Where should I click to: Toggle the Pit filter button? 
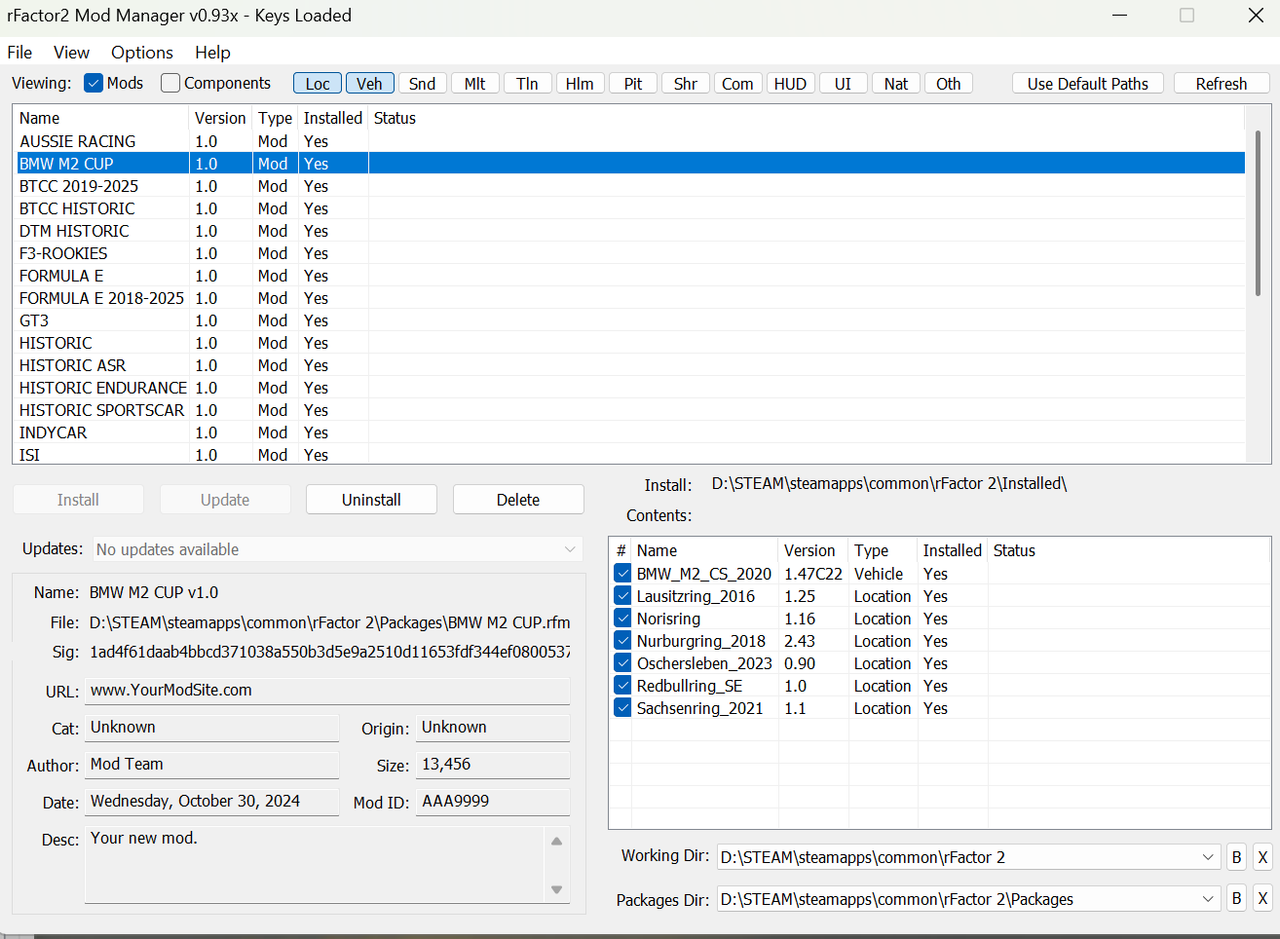633,83
